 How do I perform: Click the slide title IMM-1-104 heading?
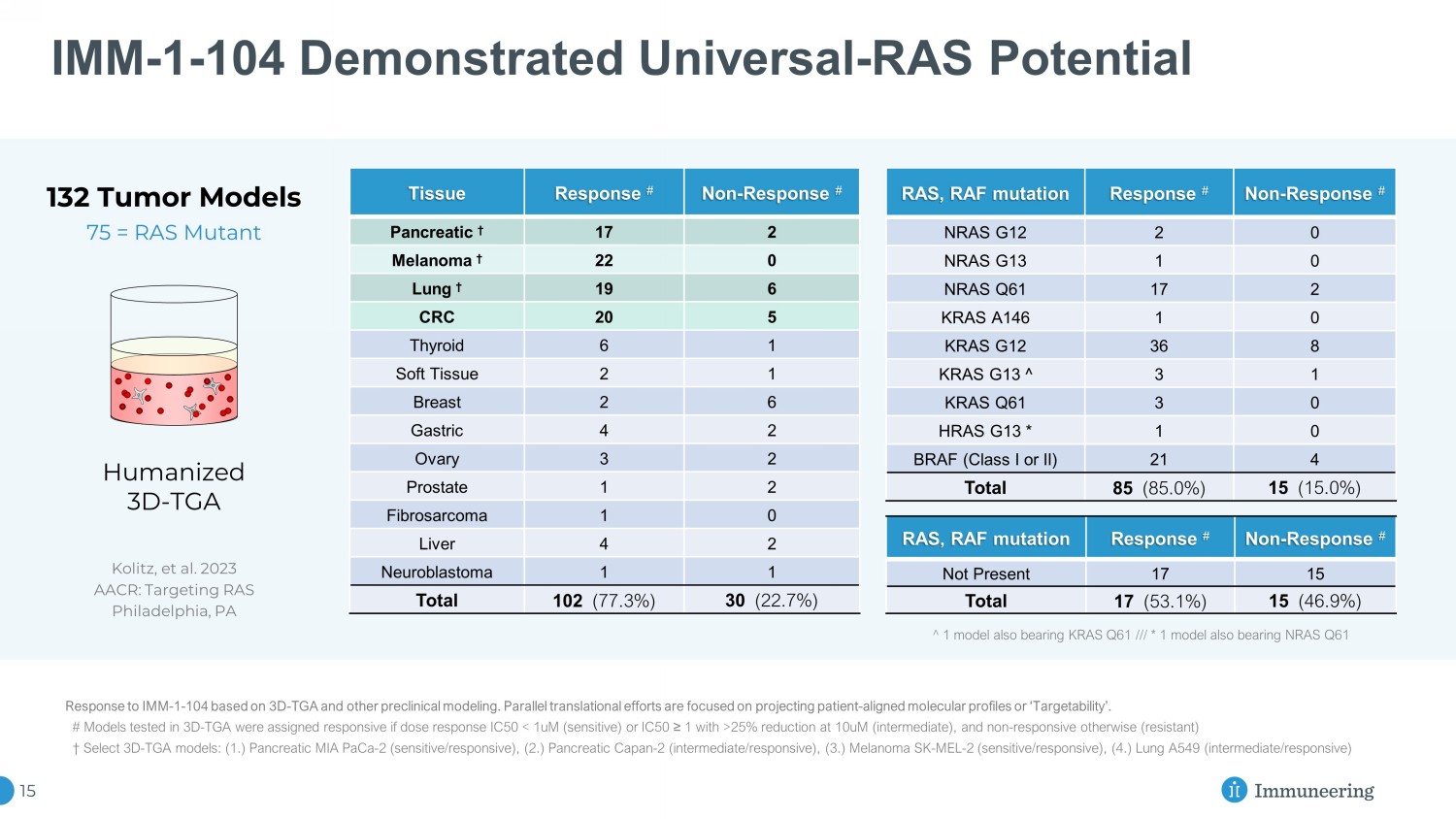[x=621, y=58]
